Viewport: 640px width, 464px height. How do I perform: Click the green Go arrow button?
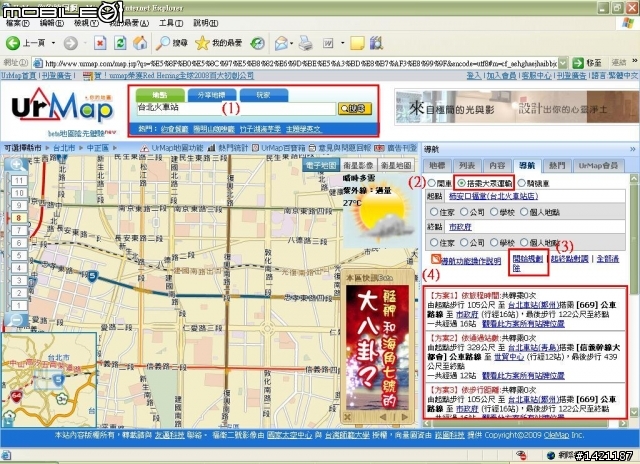(578, 63)
